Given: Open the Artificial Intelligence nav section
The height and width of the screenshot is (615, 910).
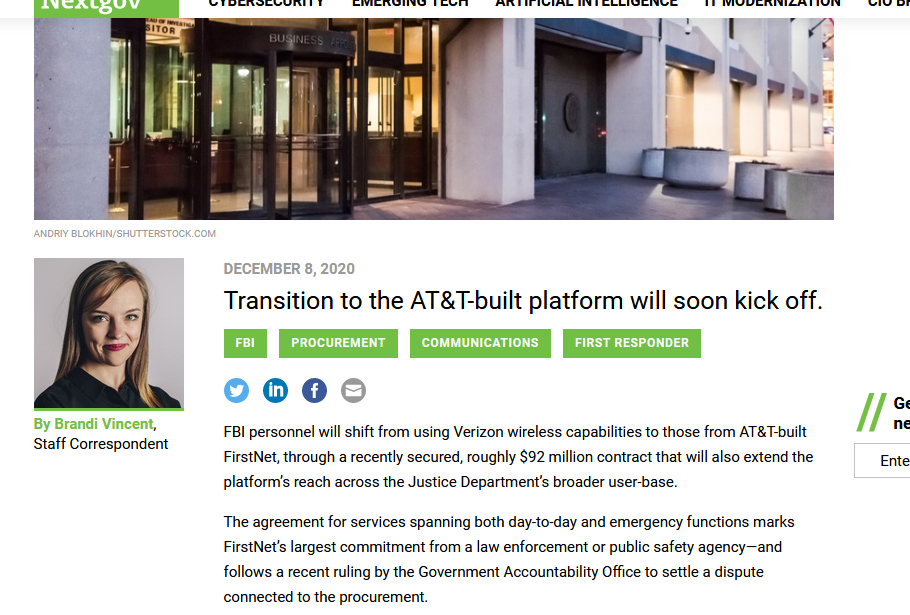Looking at the screenshot, I should tap(586, 4).
